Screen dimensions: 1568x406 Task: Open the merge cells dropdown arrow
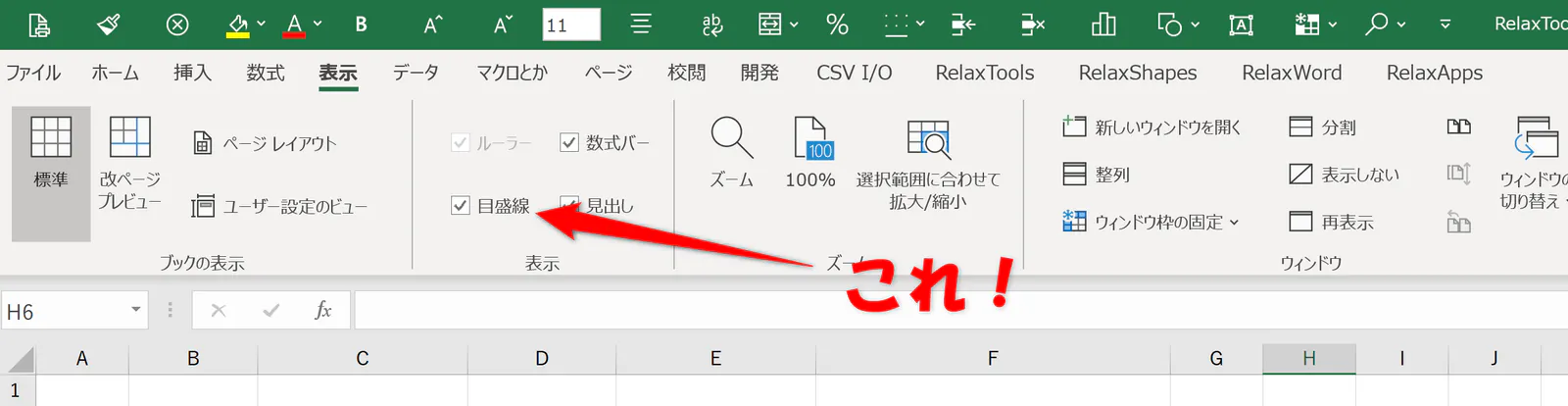click(x=794, y=24)
